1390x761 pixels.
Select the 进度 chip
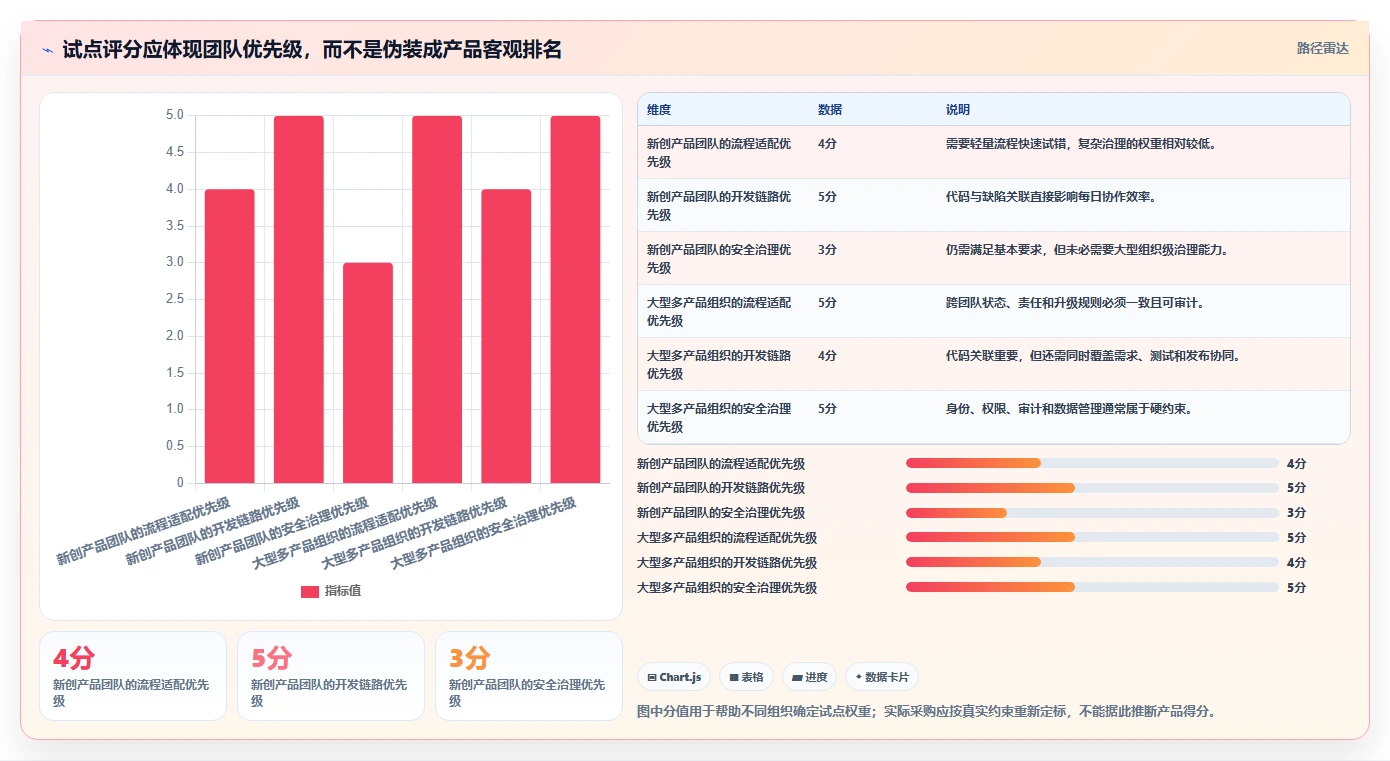809,677
